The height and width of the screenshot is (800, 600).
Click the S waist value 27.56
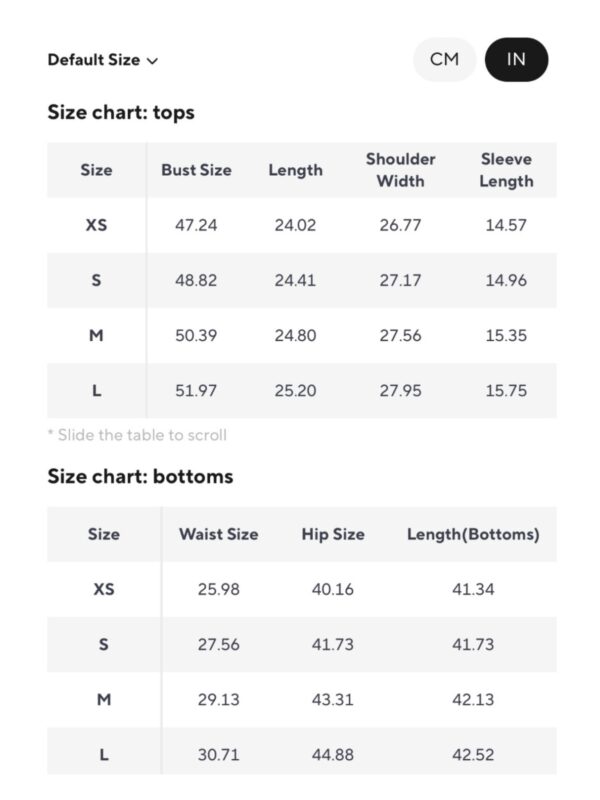[218, 644]
